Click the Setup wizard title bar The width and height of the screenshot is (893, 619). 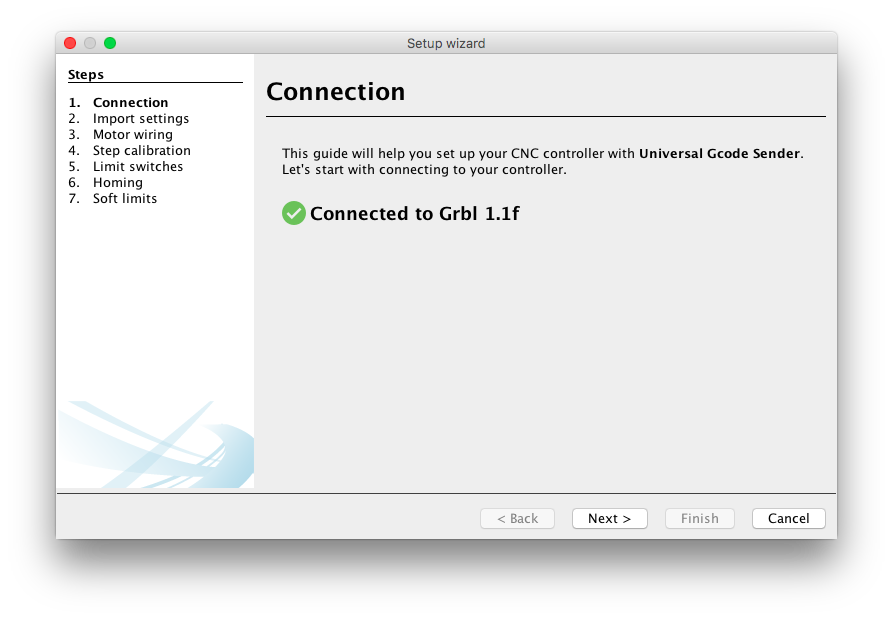click(x=446, y=43)
